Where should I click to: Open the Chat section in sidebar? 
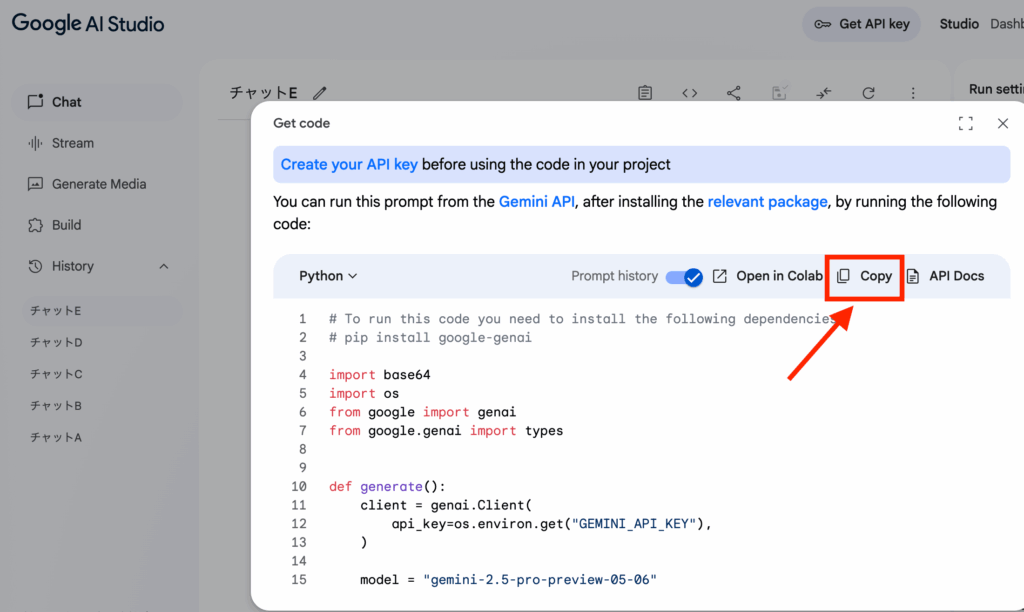pos(97,102)
